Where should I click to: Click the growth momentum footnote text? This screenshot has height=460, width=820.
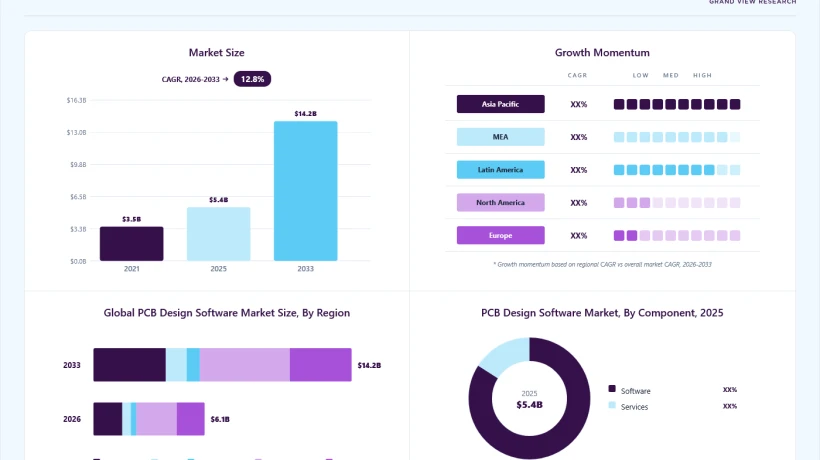coord(602,264)
